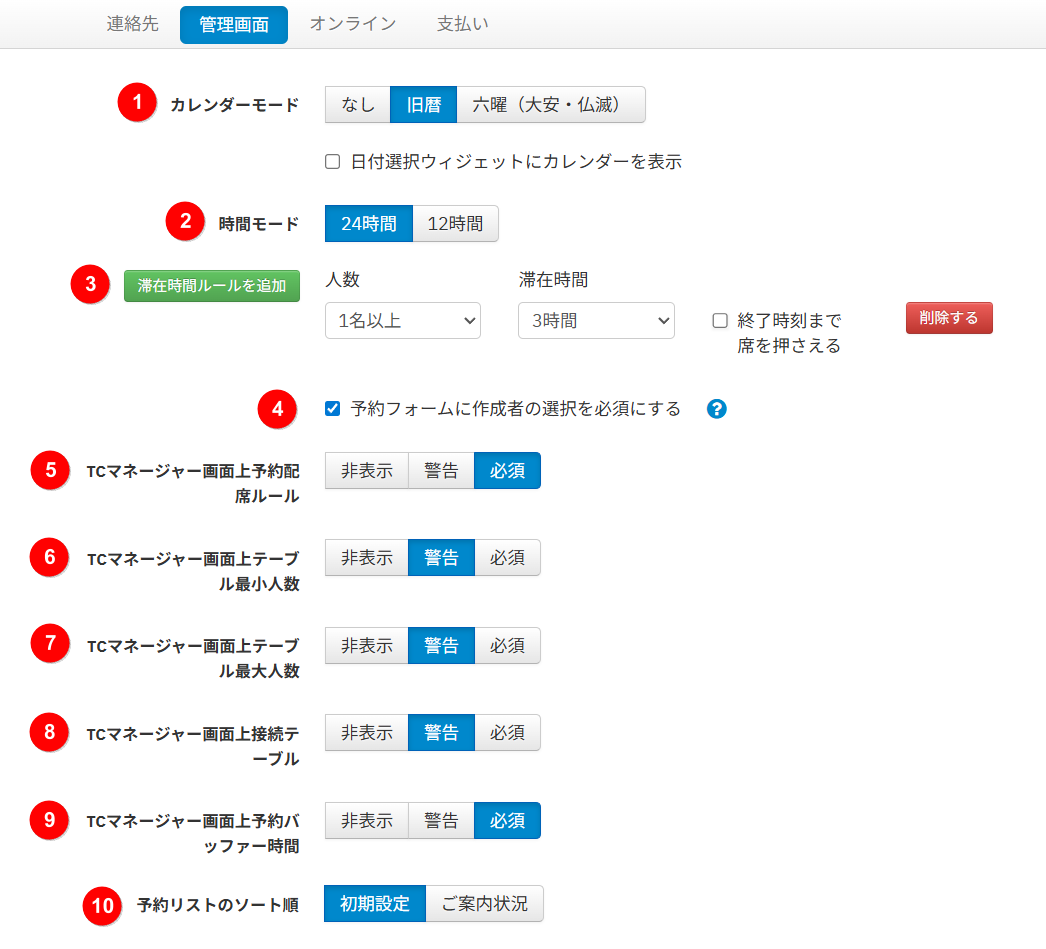Toggle 終了時刻まで席を押さえる checkbox

tap(720, 321)
